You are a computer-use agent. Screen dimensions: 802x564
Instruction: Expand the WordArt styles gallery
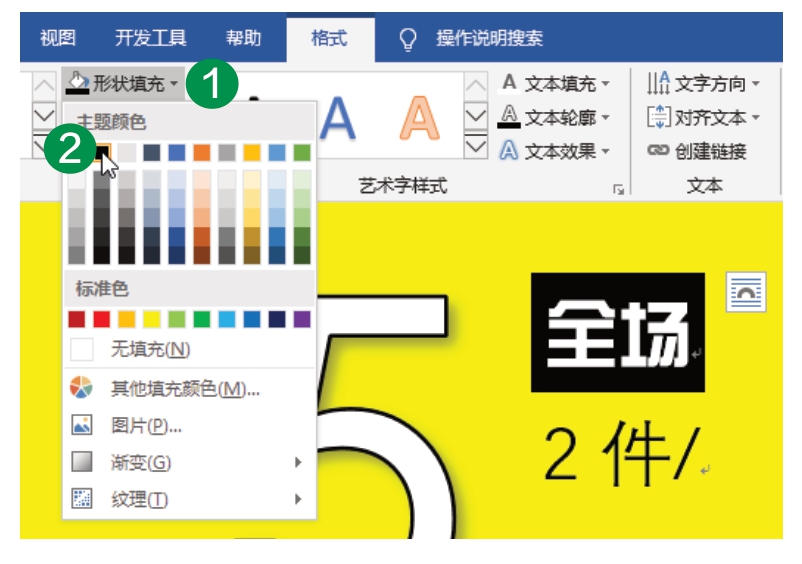point(476,146)
